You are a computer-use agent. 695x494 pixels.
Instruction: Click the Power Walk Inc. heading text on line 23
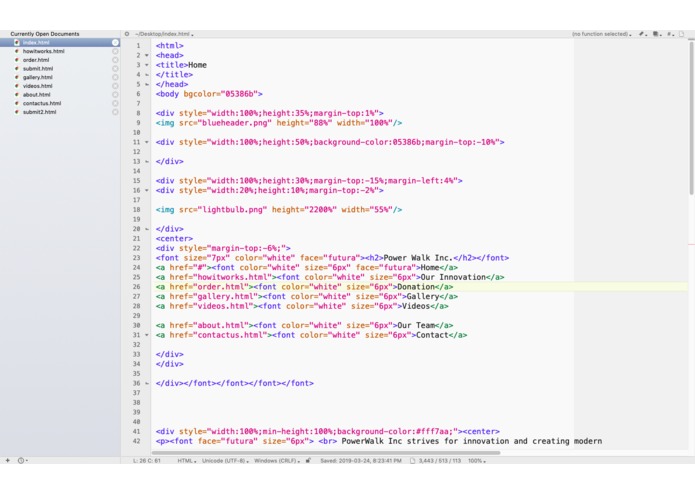[418, 258]
